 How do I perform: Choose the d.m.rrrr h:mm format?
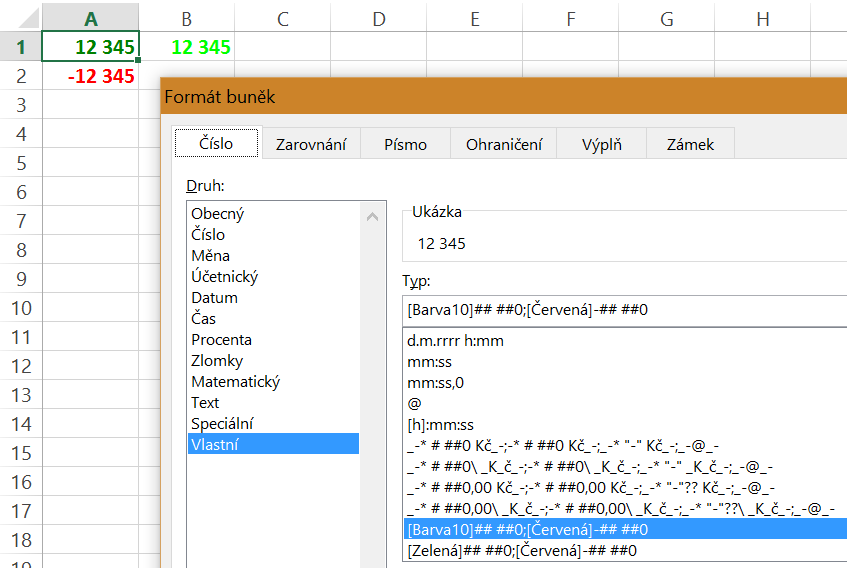(x=455, y=341)
